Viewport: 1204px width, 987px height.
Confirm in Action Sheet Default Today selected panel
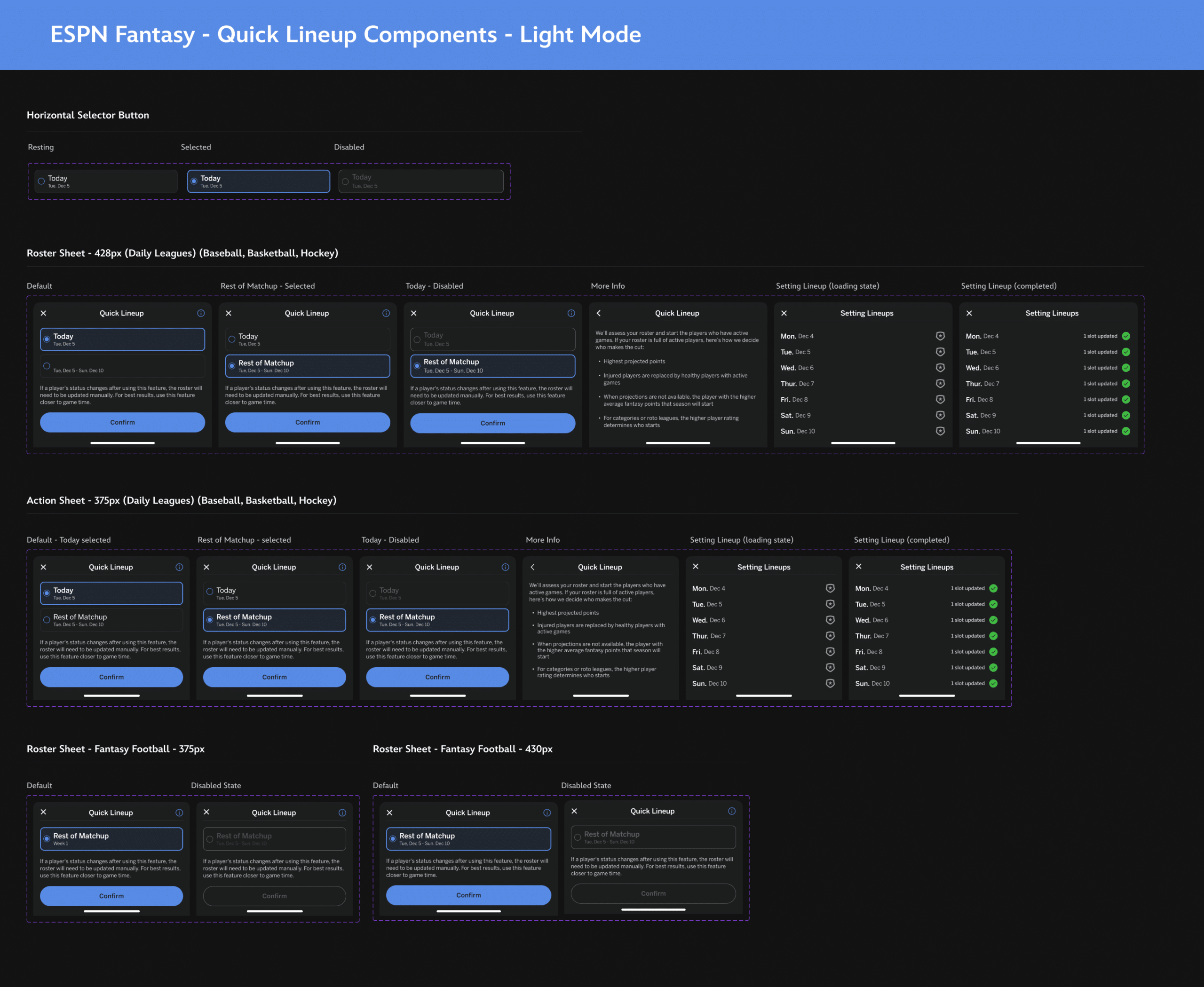click(x=111, y=677)
